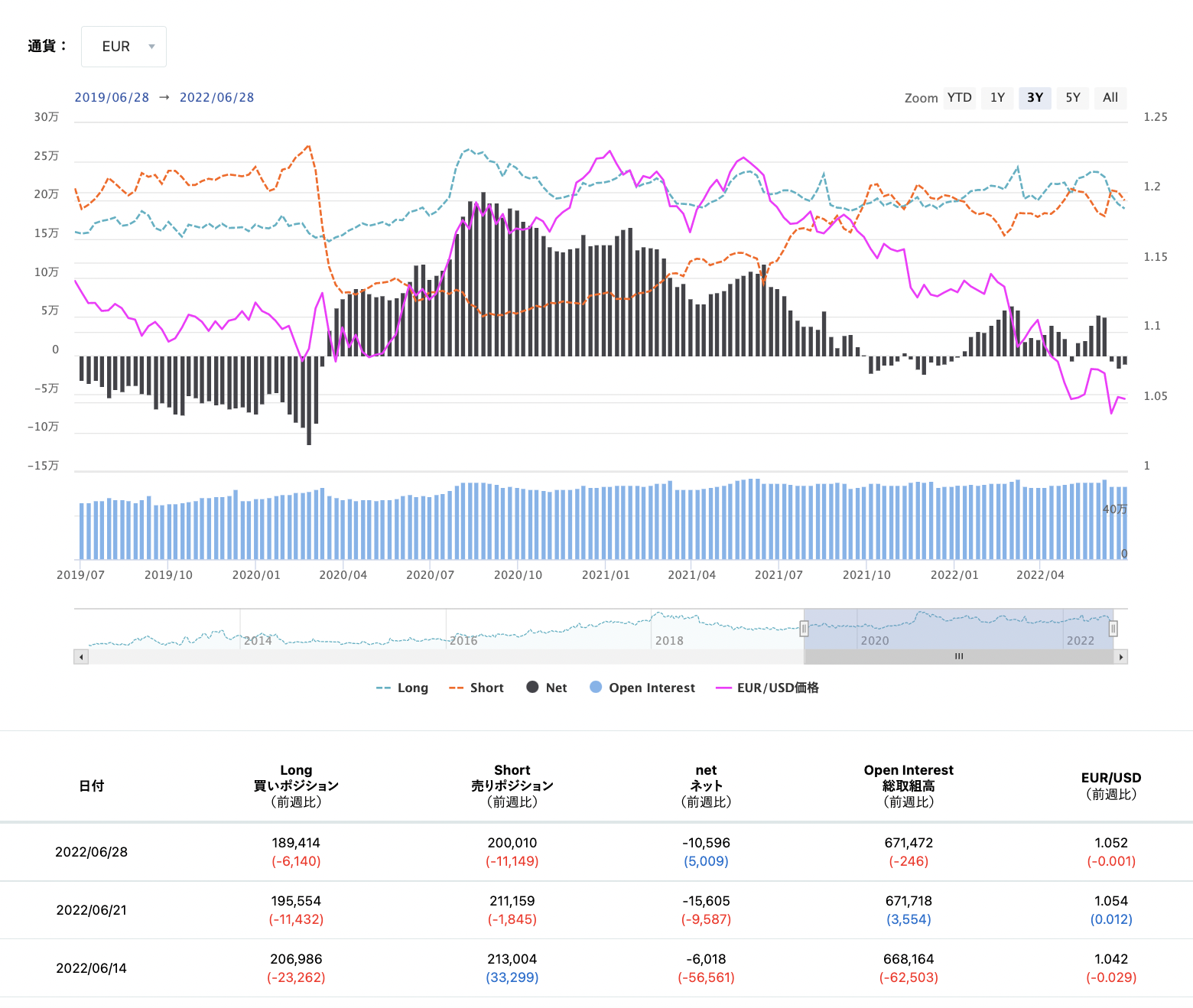Screen dimensions: 1193x1008
Task: Edit the end date 2022/06/28
Action: coord(216,98)
